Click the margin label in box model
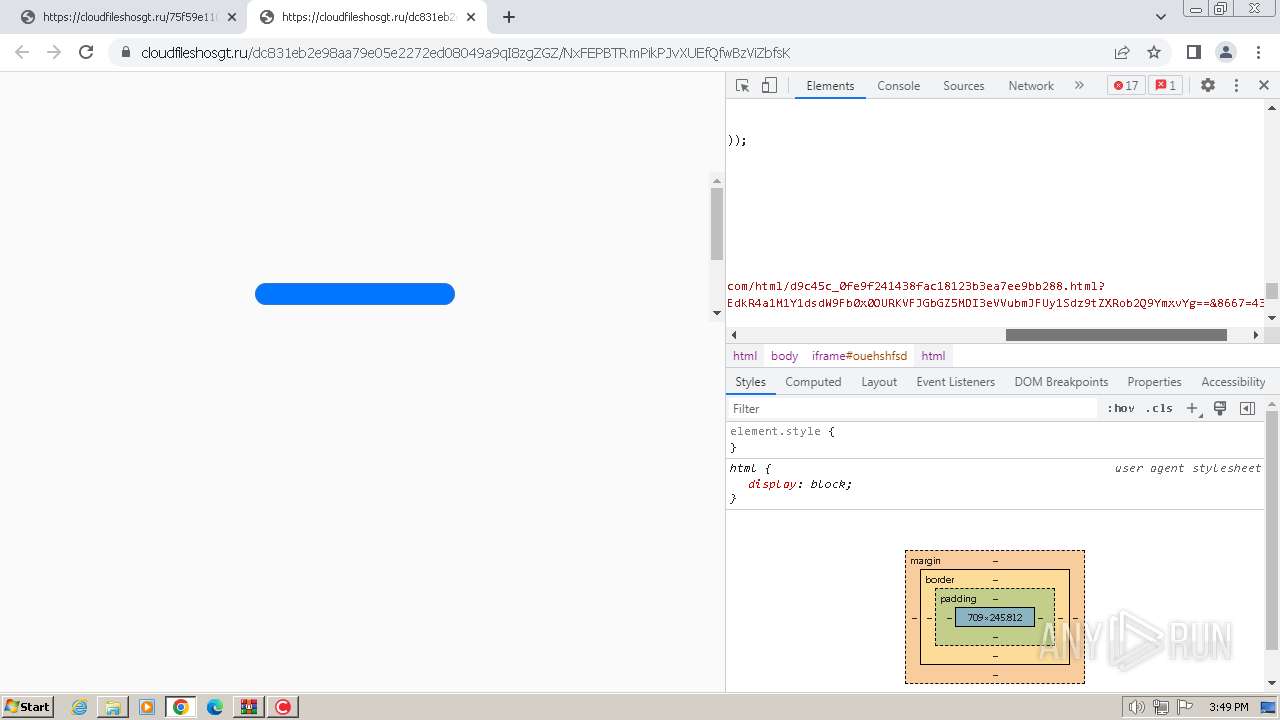The image size is (1280, 720). [x=925, y=561]
